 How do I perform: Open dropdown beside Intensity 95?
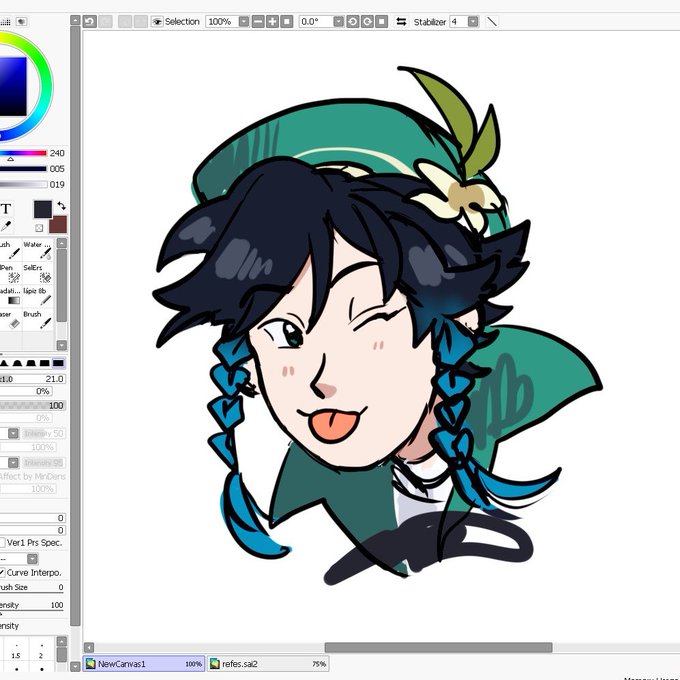click(x=13, y=463)
